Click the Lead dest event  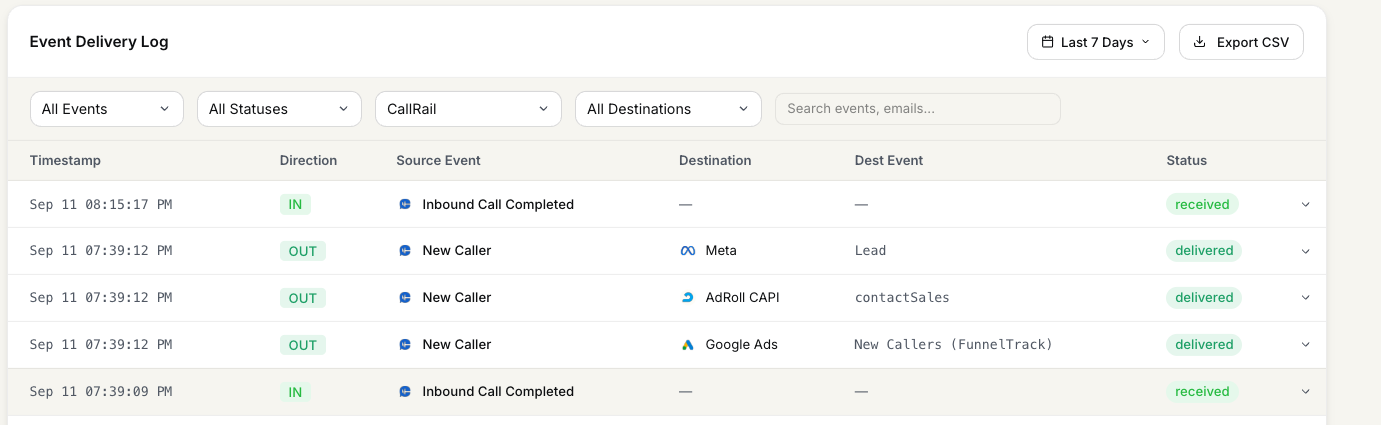870,251
